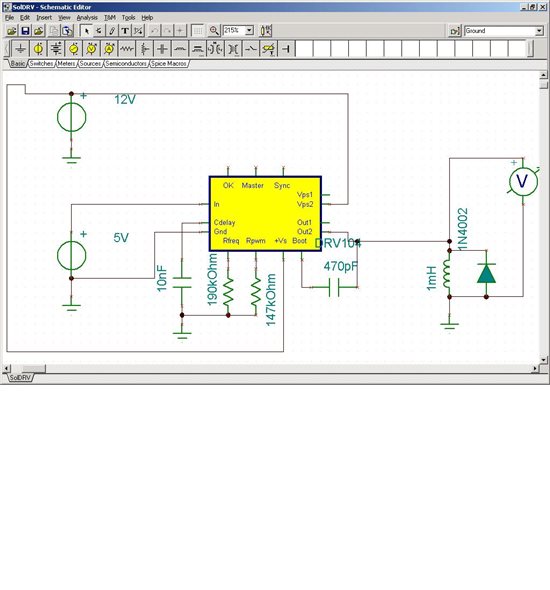
Task: Click the 12V label text
Action: [125, 100]
